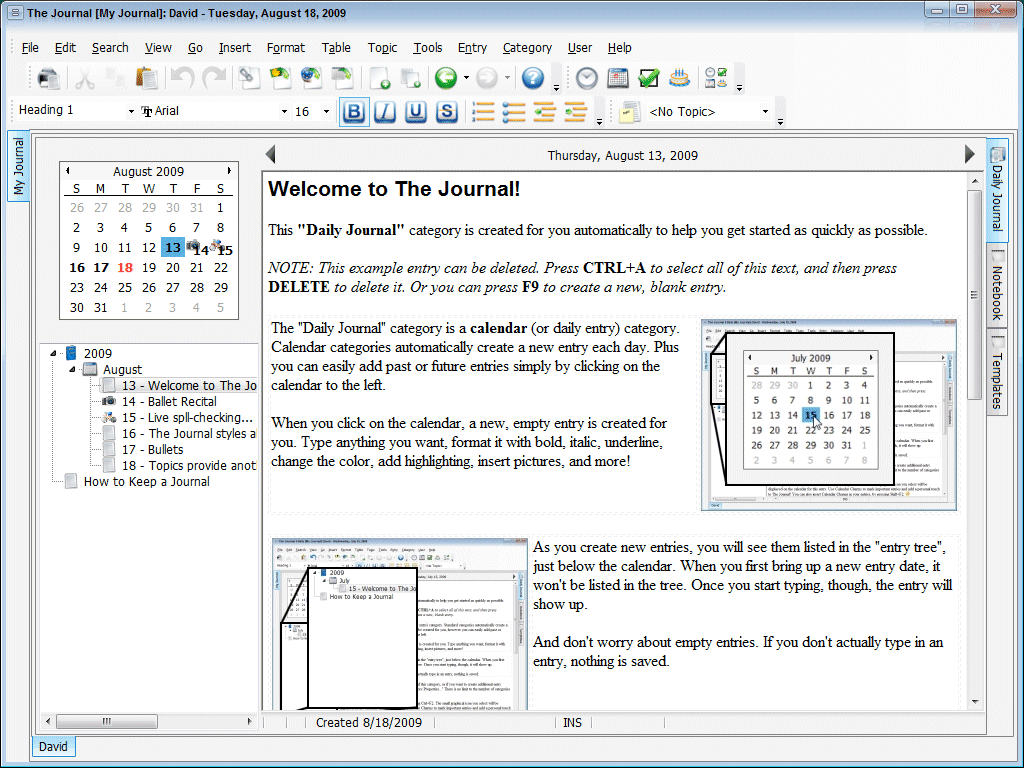
Task: Switch to the Templates tab
Action: pyautogui.click(x=997, y=372)
